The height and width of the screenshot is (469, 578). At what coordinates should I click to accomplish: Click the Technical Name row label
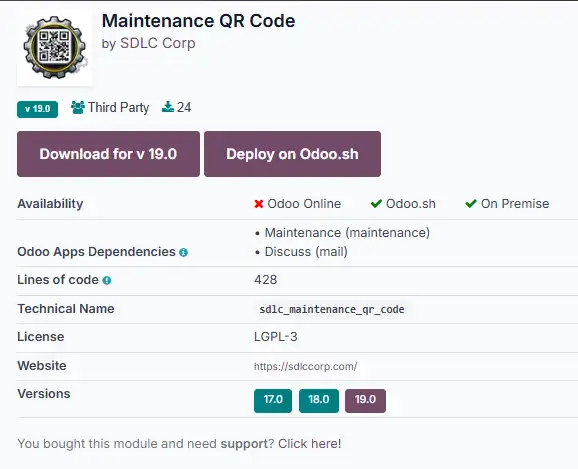click(66, 309)
